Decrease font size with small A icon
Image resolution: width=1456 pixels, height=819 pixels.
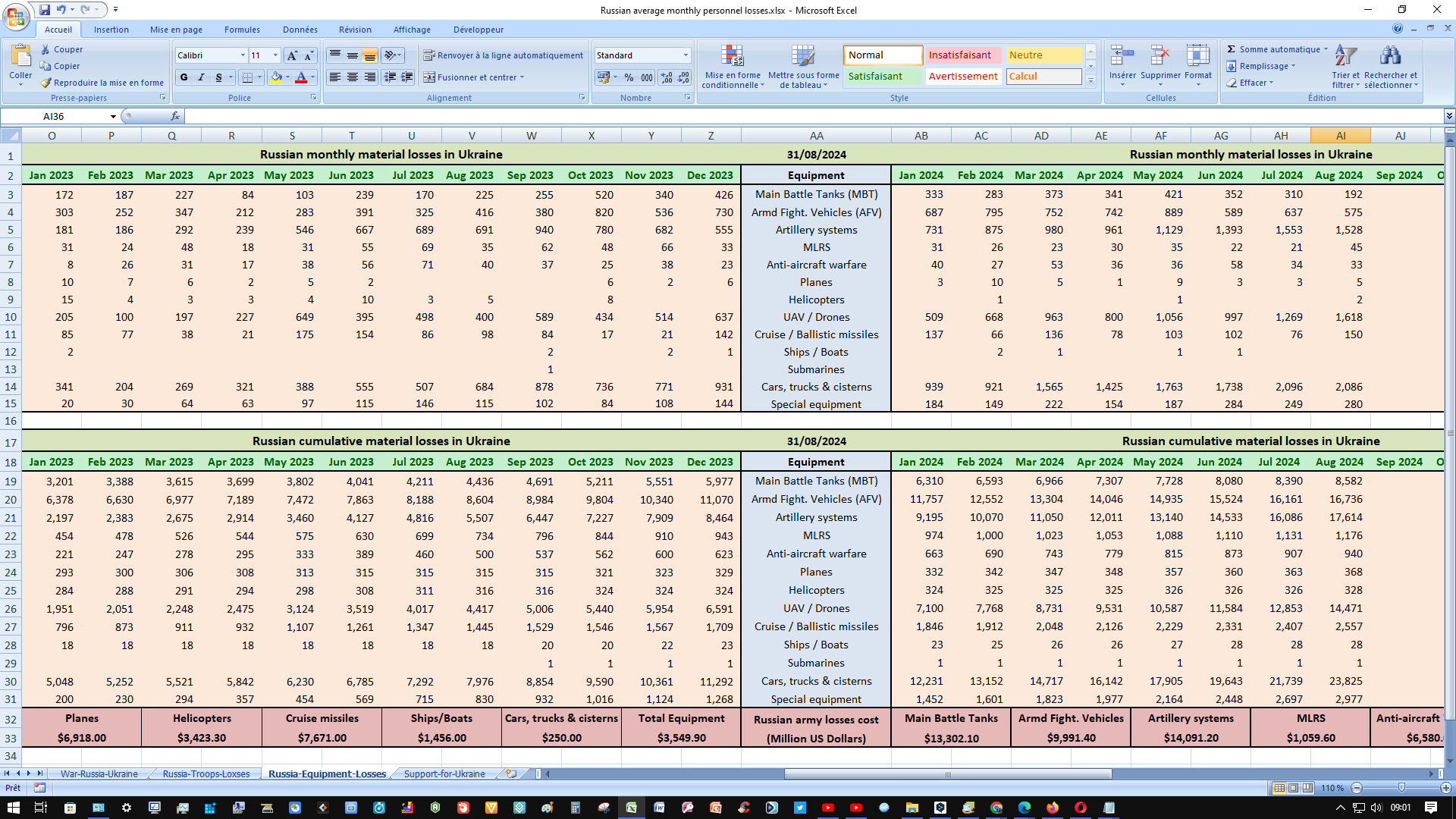(309, 55)
